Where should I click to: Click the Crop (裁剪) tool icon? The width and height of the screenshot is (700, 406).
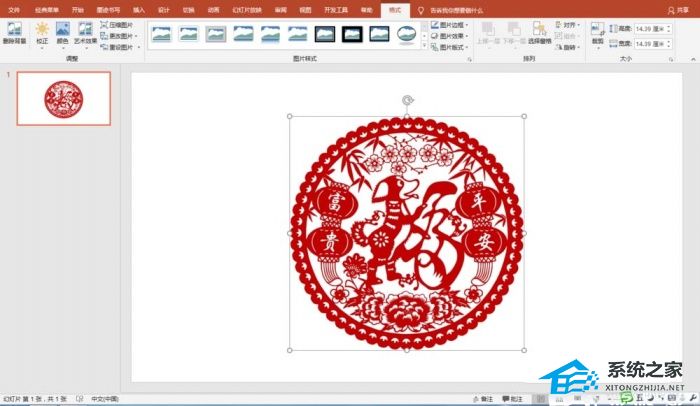point(597,29)
